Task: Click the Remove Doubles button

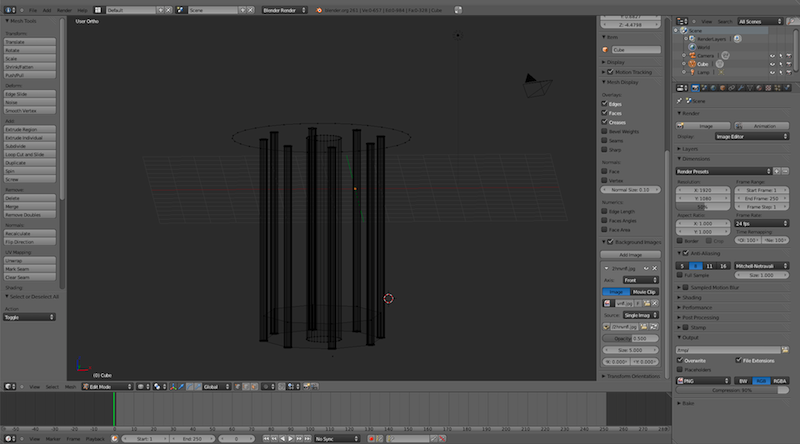Action: [30, 215]
